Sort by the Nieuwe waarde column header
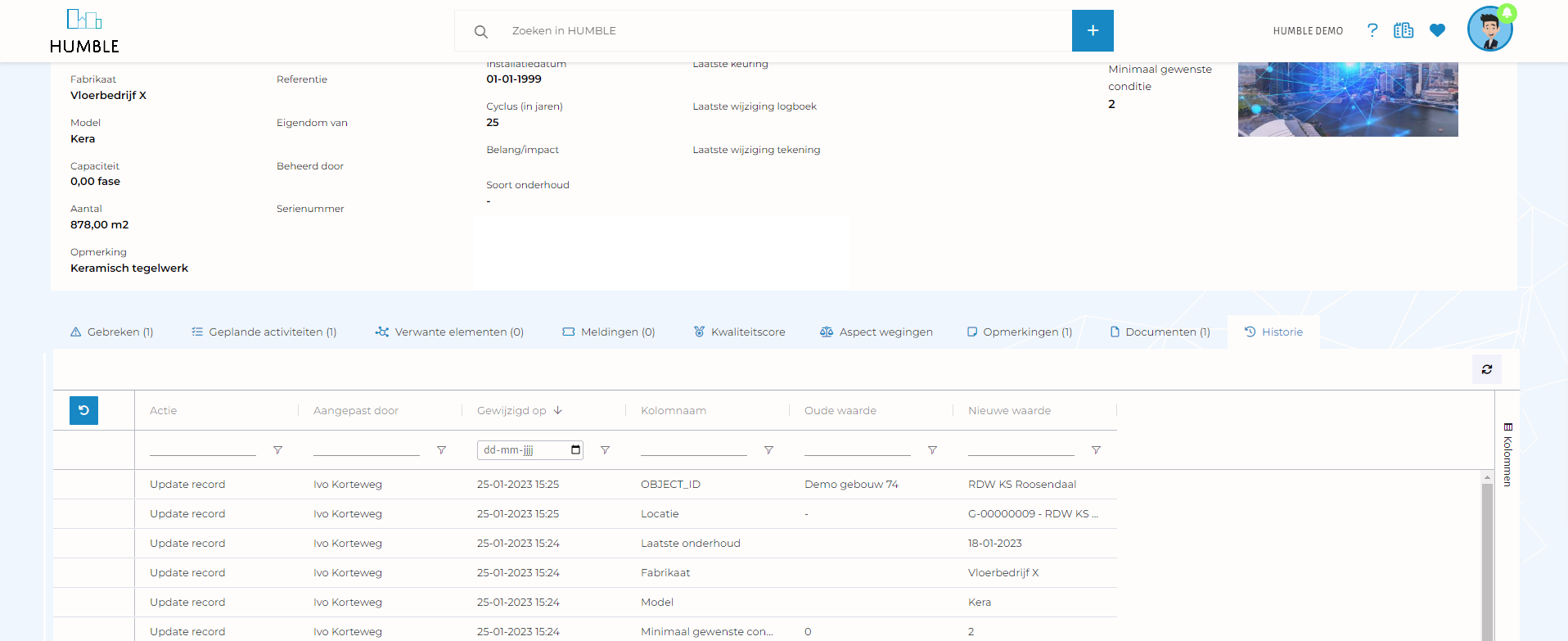This screenshot has width=1568, height=641. point(1009,410)
